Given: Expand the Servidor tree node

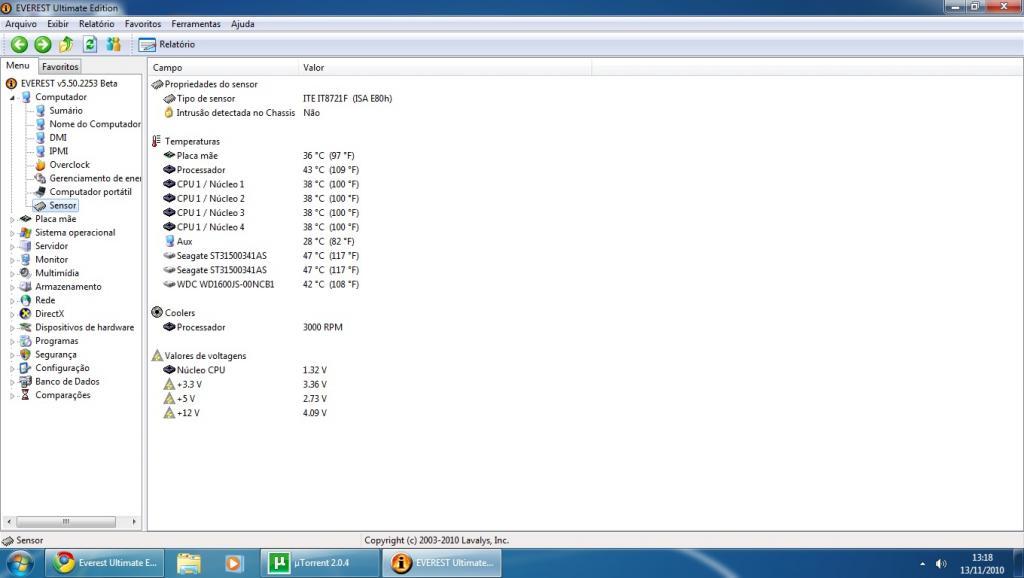Looking at the screenshot, I should [x=12, y=246].
